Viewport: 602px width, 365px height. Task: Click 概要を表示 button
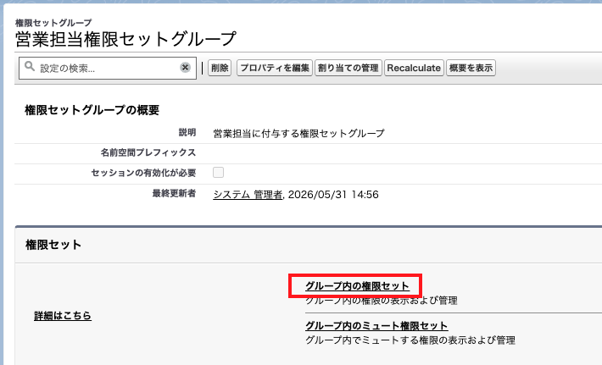471,68
